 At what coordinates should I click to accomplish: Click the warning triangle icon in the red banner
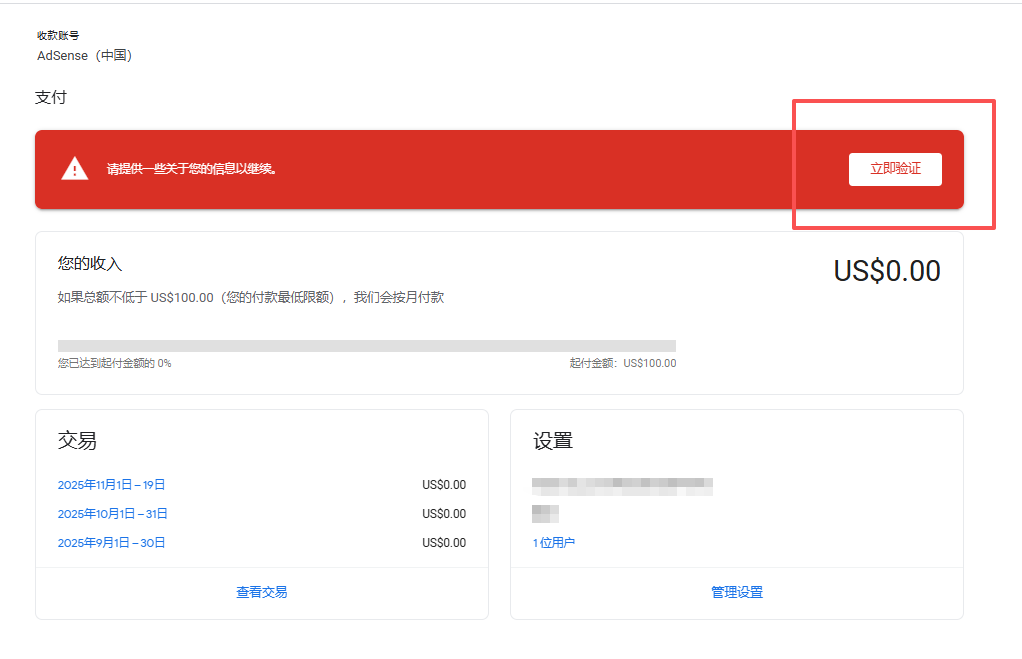click(73, 168)
